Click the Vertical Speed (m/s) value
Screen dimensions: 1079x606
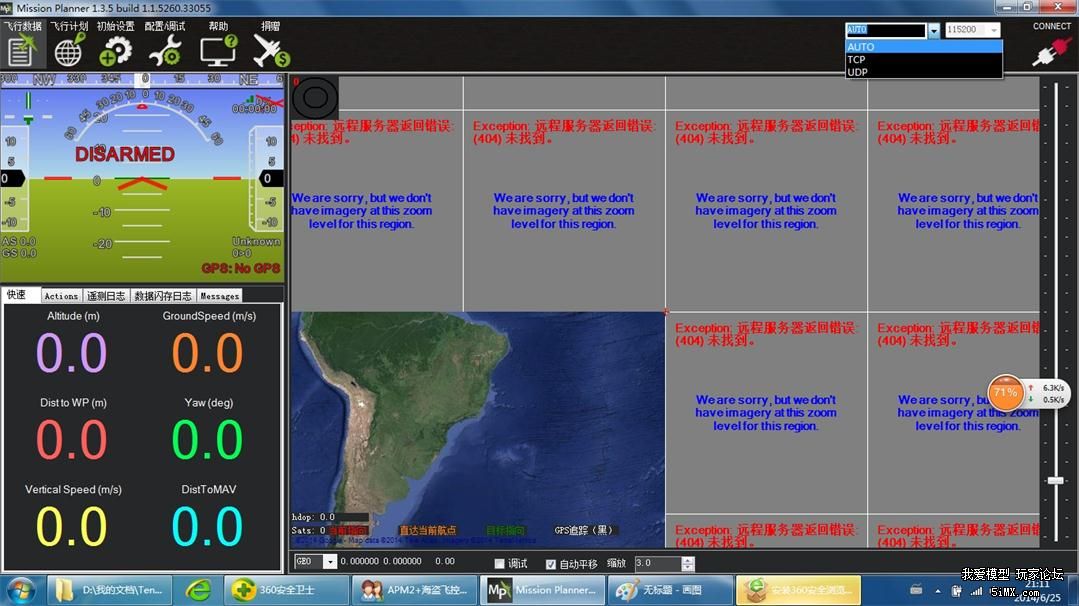(72, 527)
